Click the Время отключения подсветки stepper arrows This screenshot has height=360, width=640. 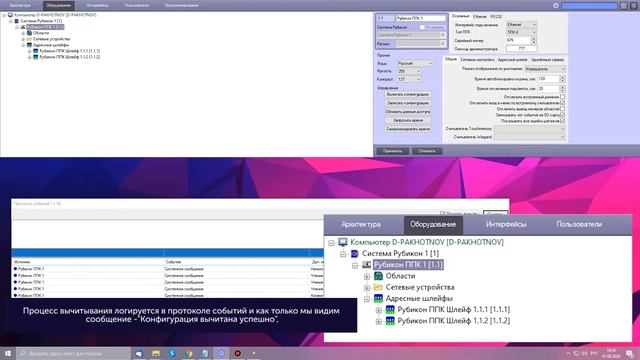562,89
